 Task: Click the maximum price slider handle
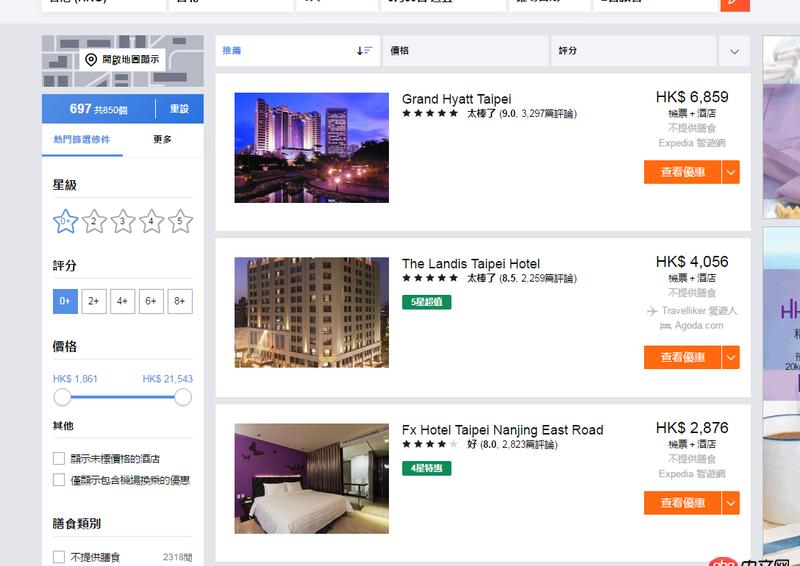[183, 397]
